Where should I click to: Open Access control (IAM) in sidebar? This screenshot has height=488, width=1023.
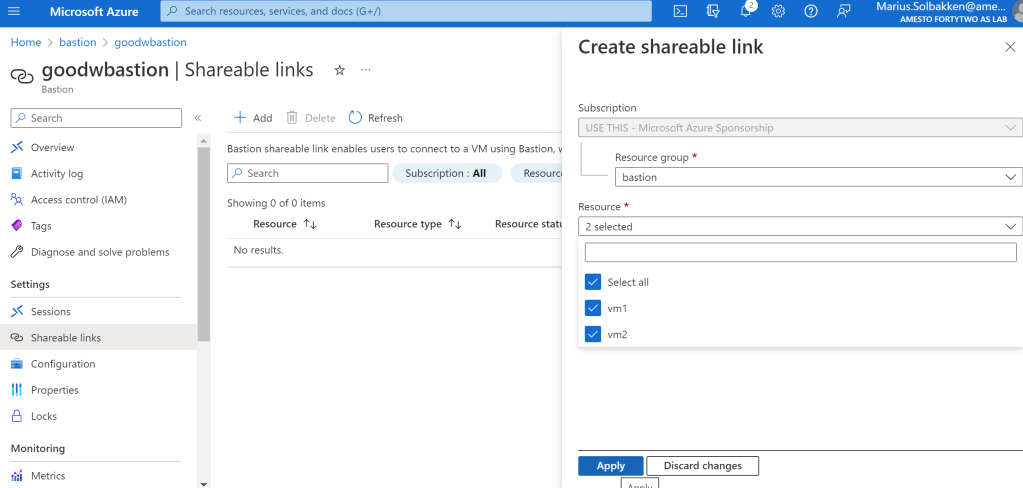pos(78,200)
